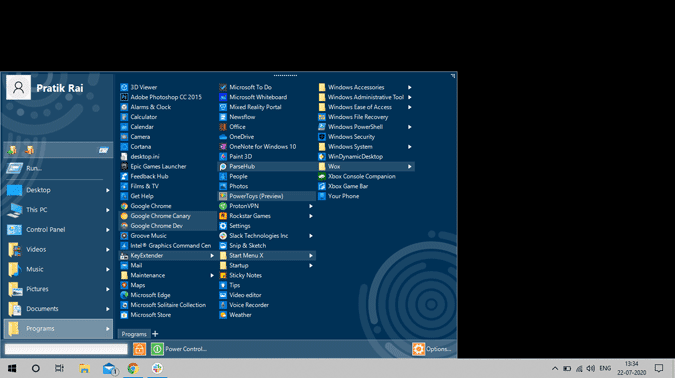Open Your Phone icon

(x=322, y=196)
